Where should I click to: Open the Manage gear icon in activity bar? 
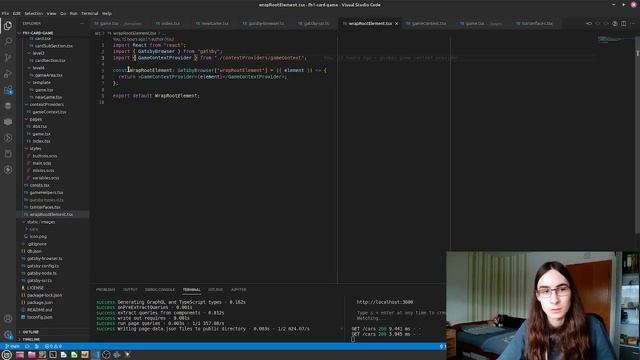(8, 335)
